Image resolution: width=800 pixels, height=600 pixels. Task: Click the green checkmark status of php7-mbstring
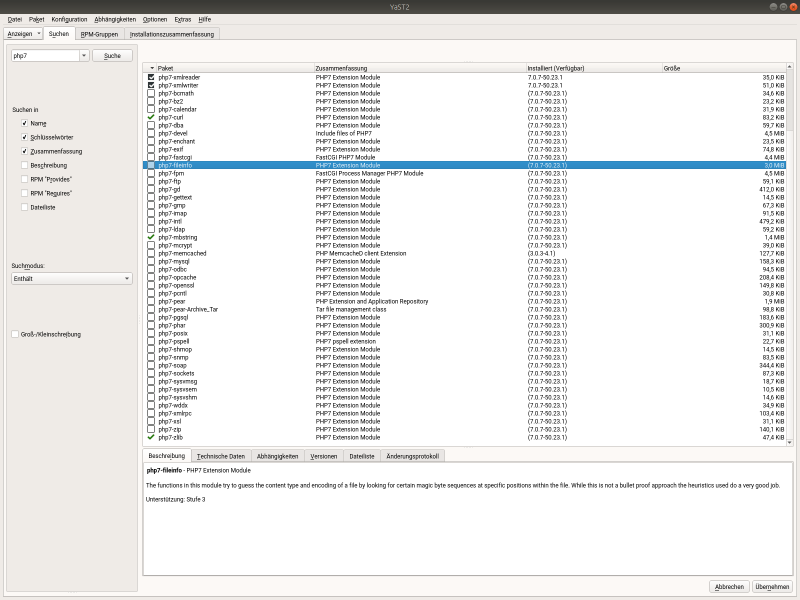pos(151,237)
